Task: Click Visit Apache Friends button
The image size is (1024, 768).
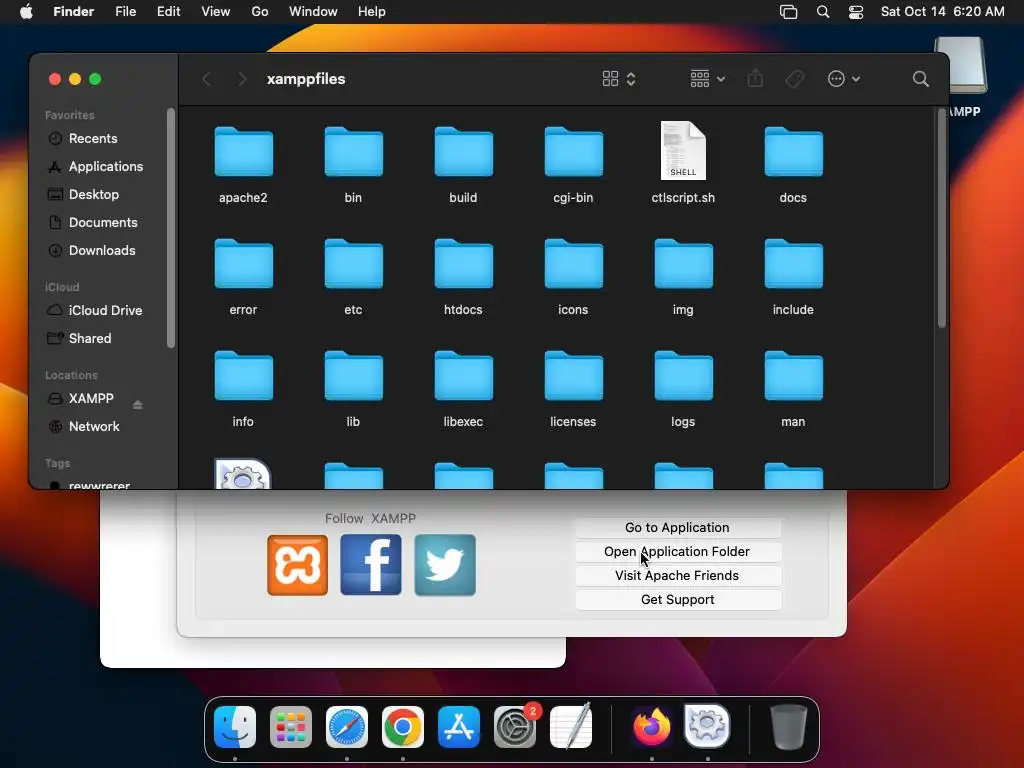Action: (x=678, y=576)
